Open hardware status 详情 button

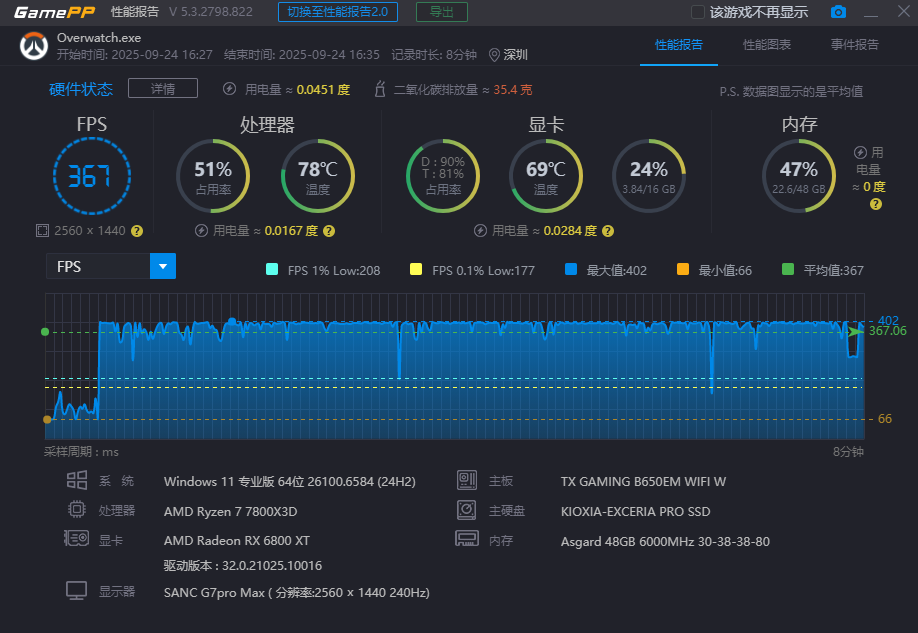(x=162, y=89)
